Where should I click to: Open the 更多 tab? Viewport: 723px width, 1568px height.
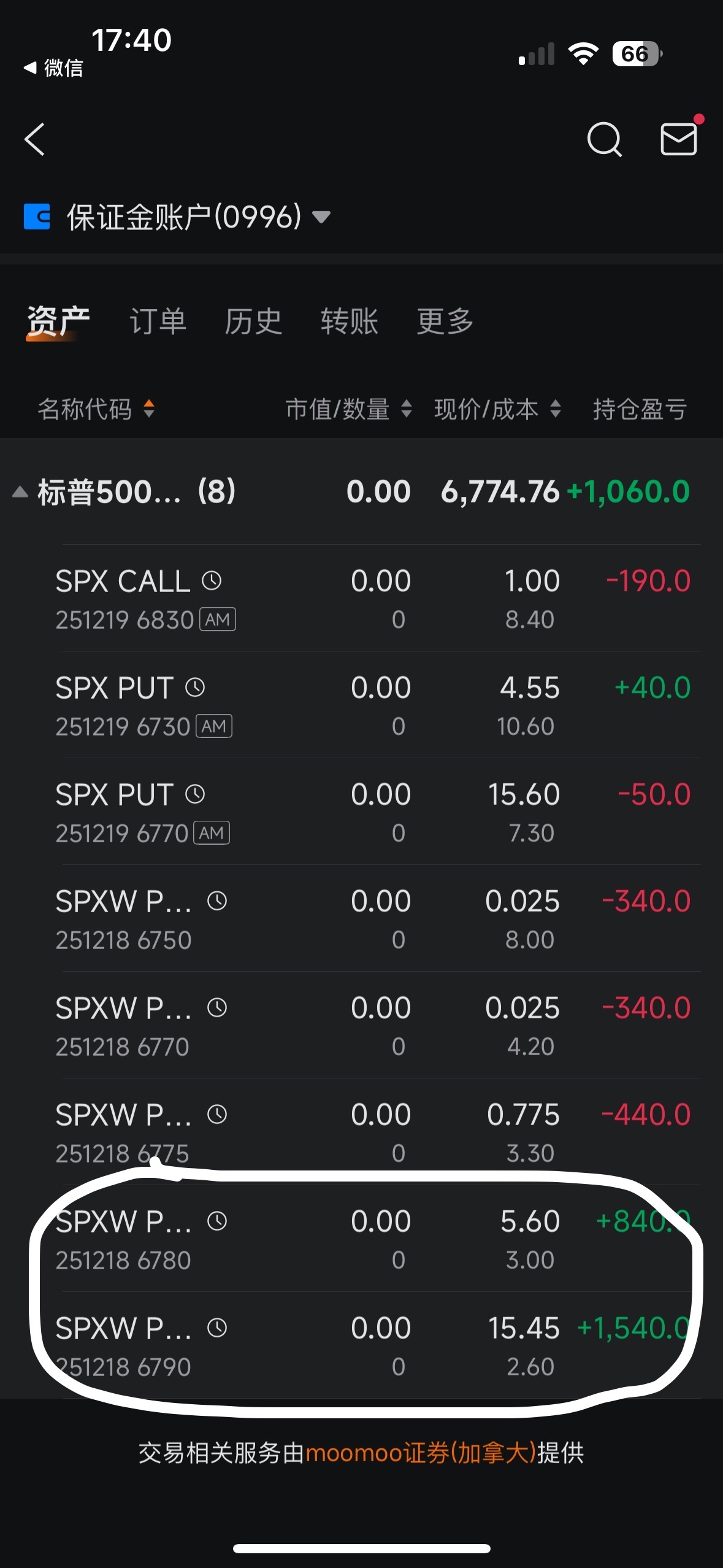click(x=445, y=321)
